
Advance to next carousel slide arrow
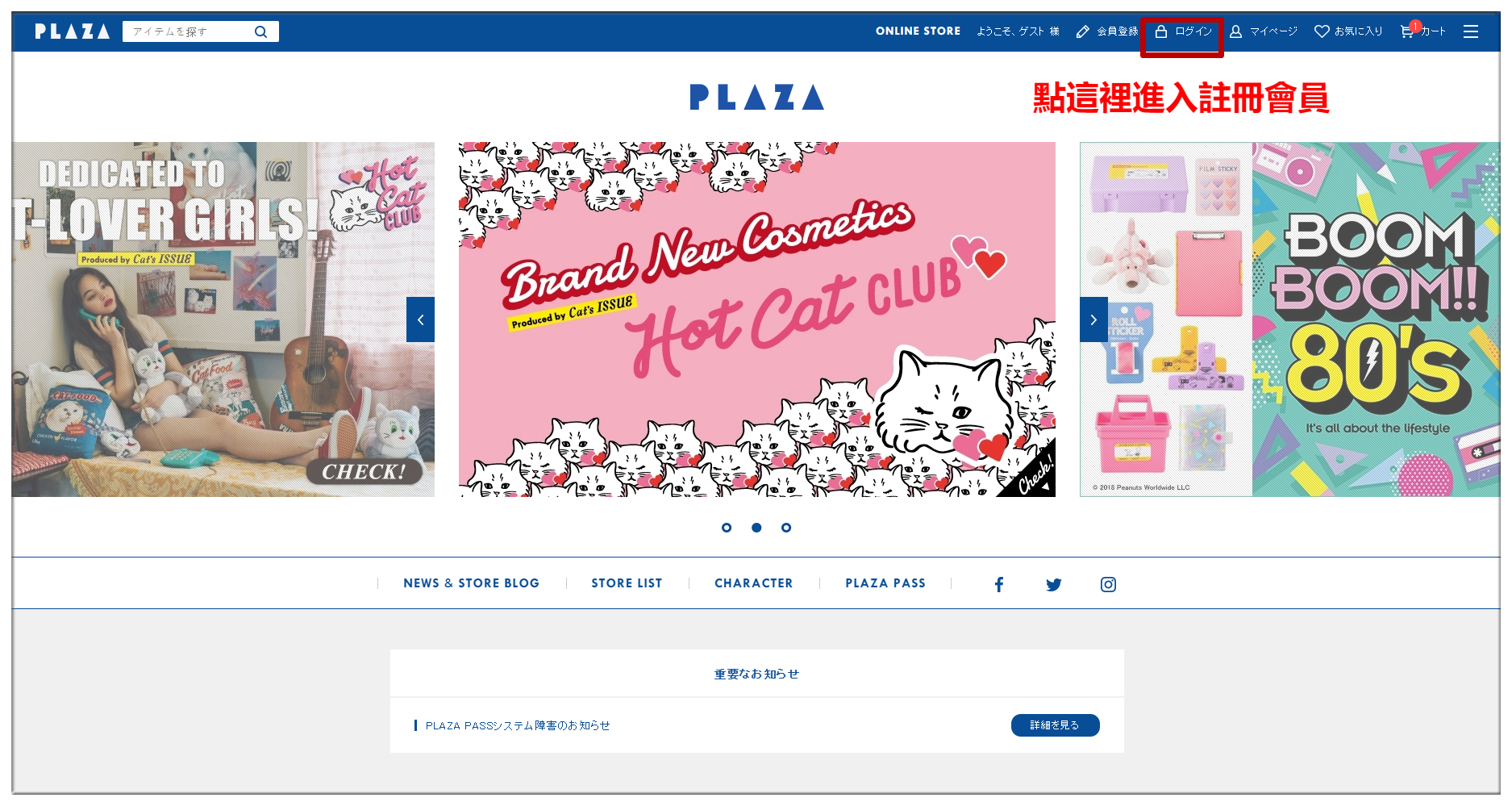[x=1093, y=319]
